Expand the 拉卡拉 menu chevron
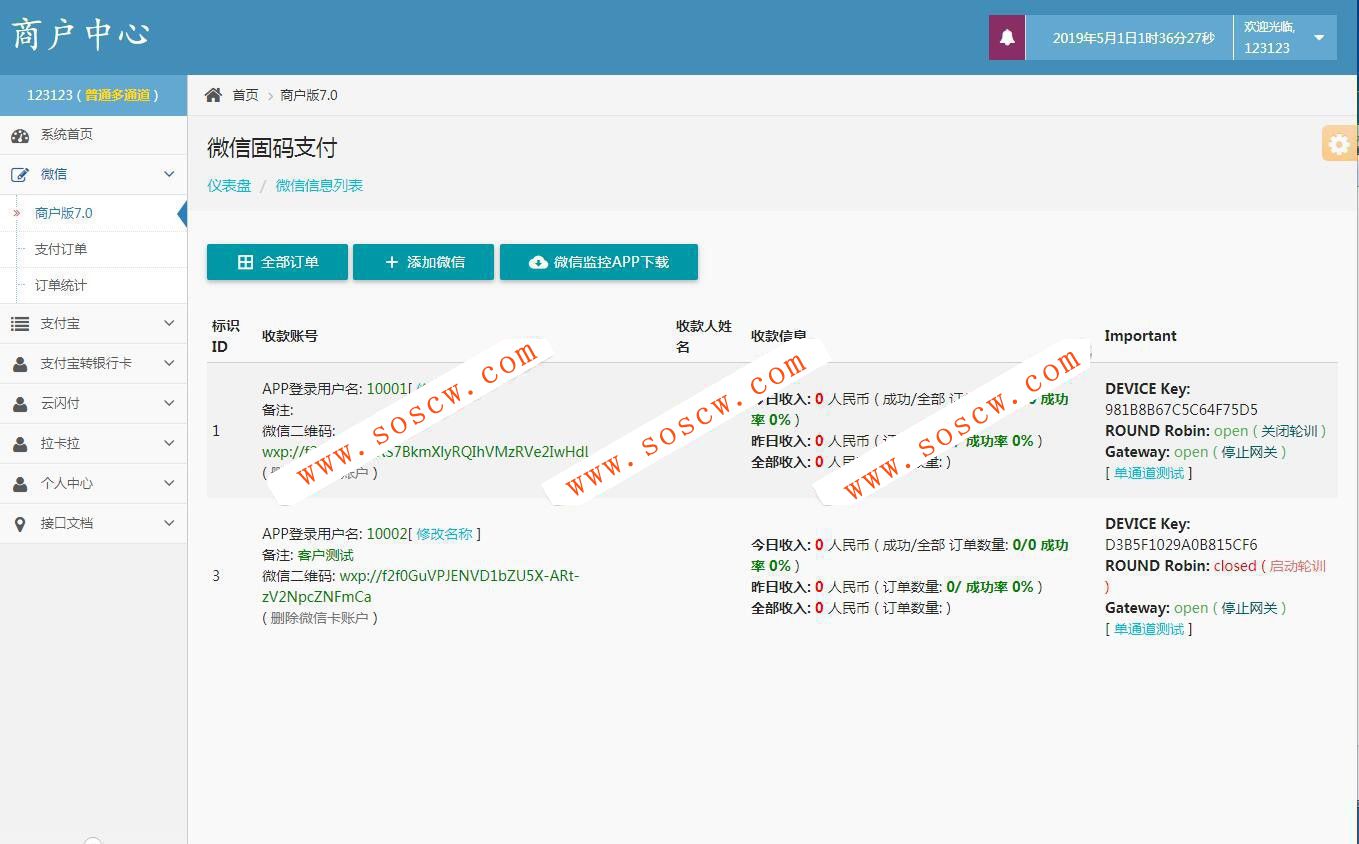This screenshot has height=844, width=1359. point(169,443)
